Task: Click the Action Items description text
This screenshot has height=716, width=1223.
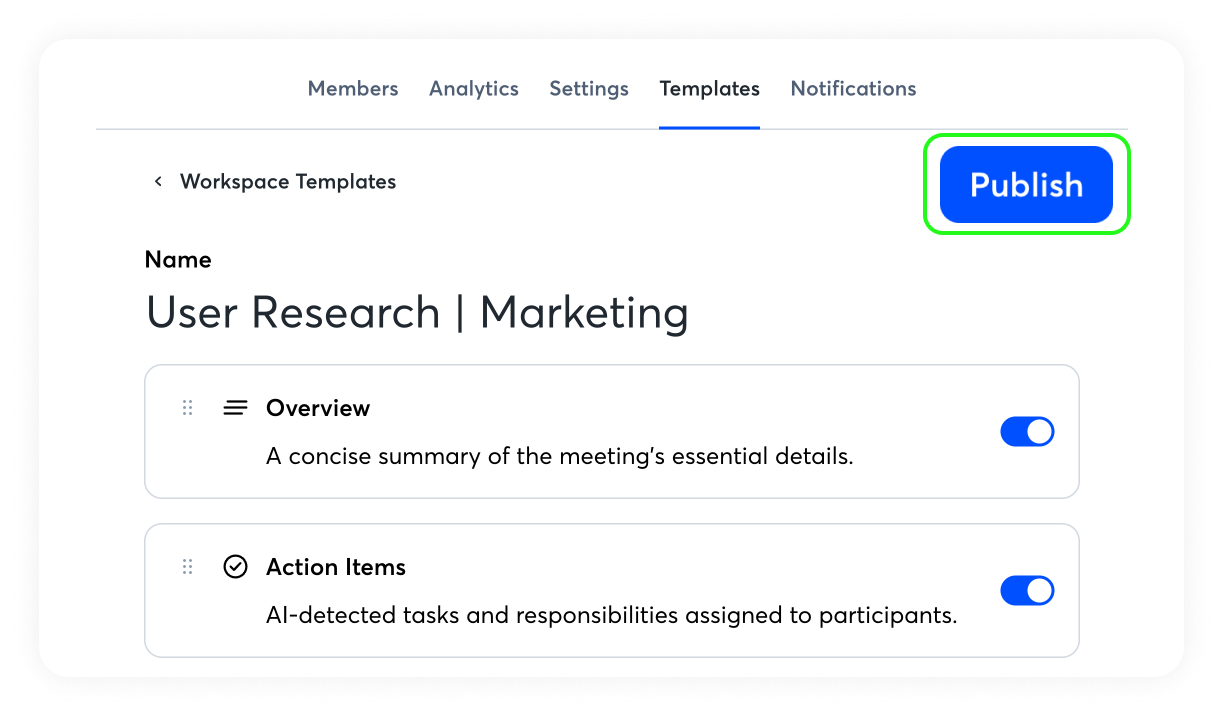Action: 611,616
